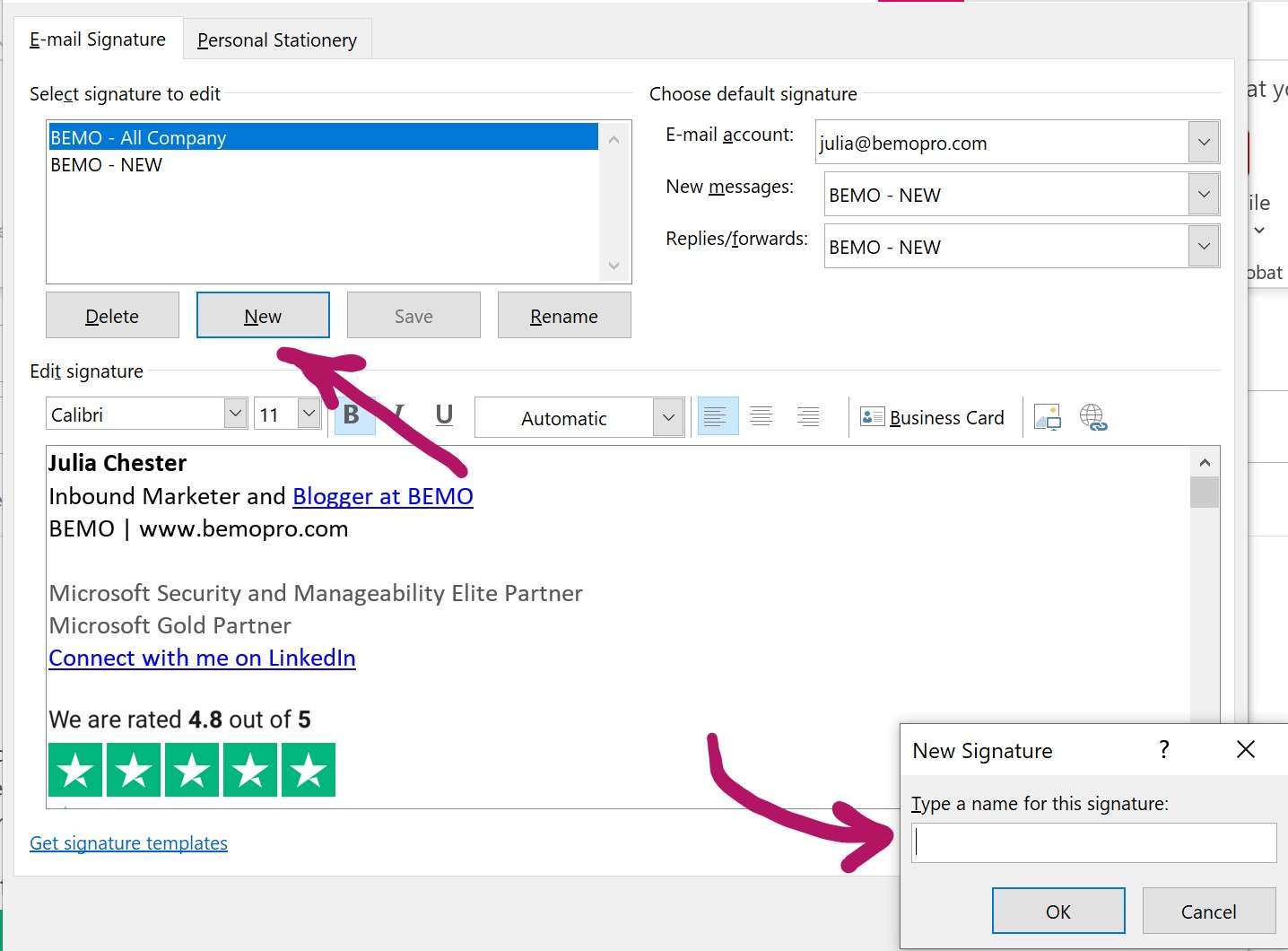Expand New messages signature dropdown
This screenshot has height=951, width=1288.
[x=1204, y=194]
